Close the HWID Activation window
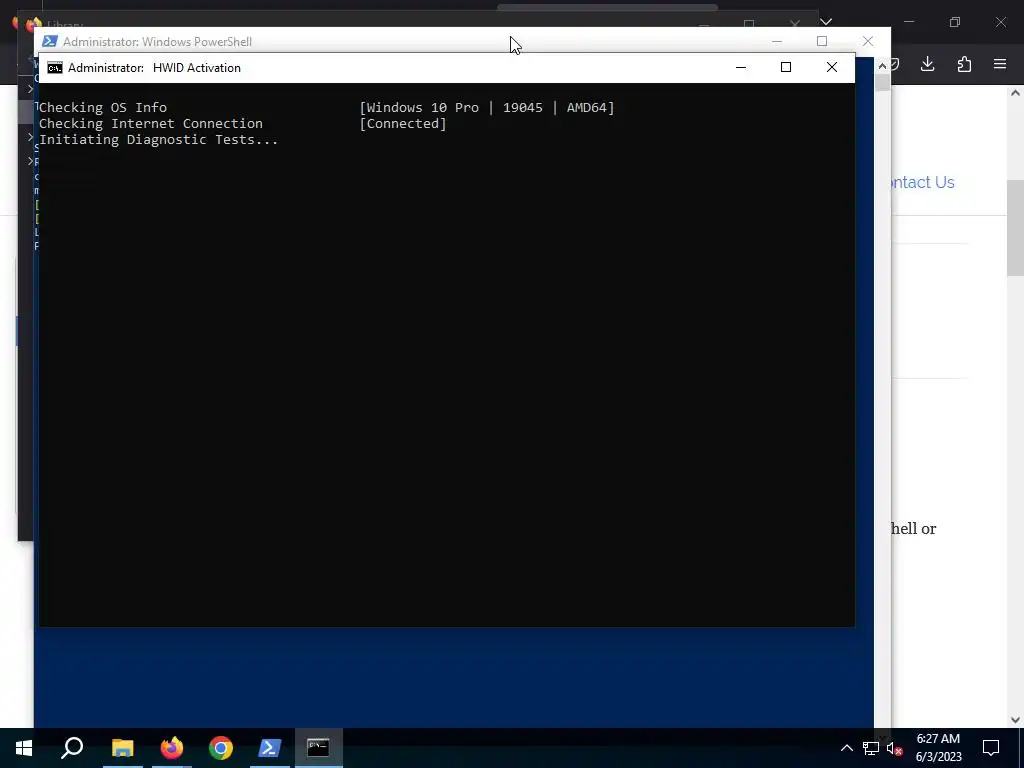 (831, 67)
